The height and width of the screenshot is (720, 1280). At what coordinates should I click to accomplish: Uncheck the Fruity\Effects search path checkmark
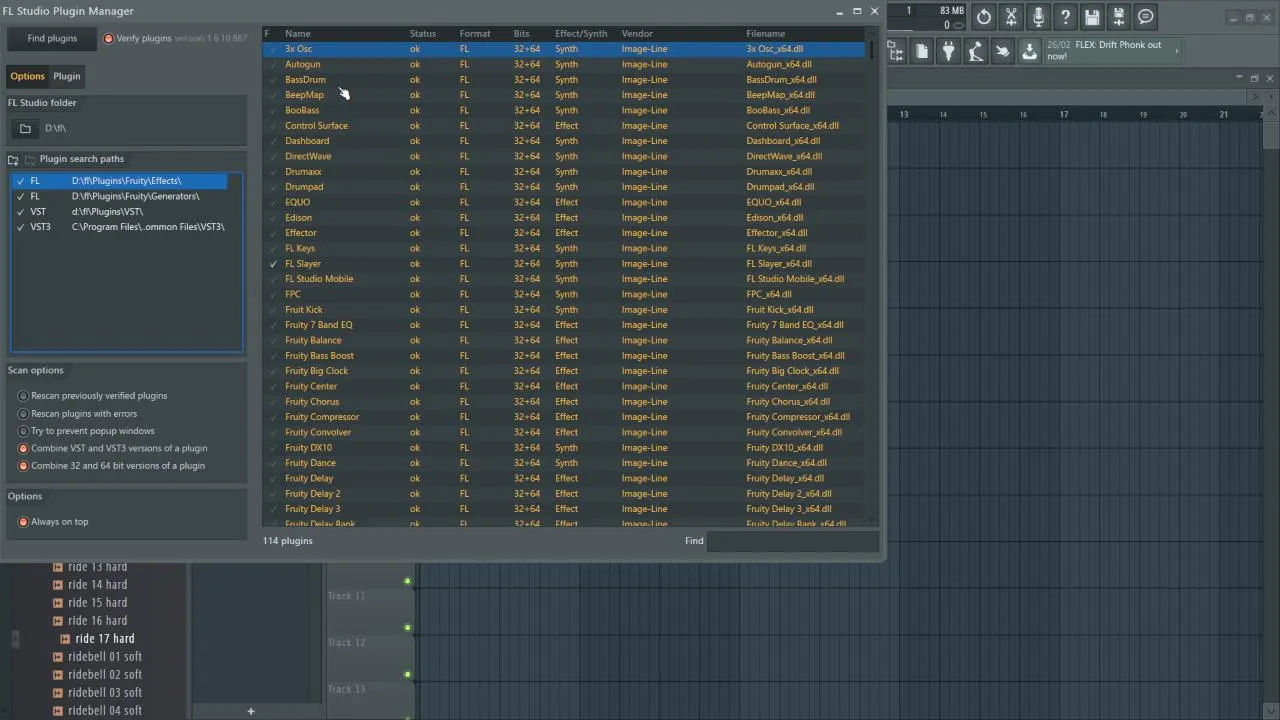coord(20,181)
